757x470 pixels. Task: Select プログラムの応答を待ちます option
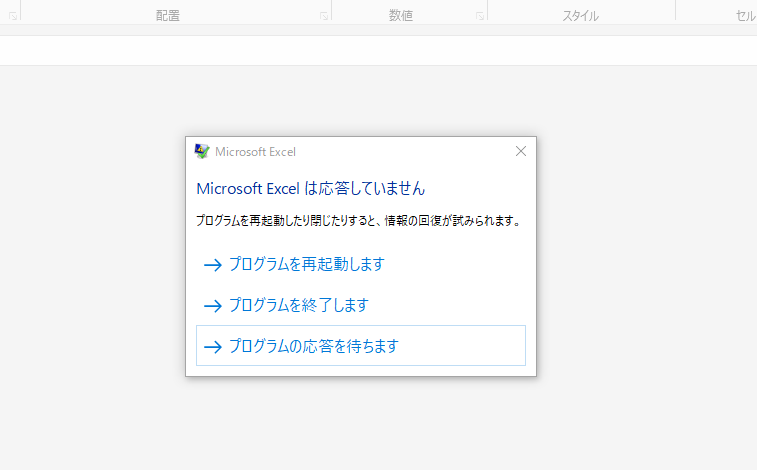(x=361, y=346)
